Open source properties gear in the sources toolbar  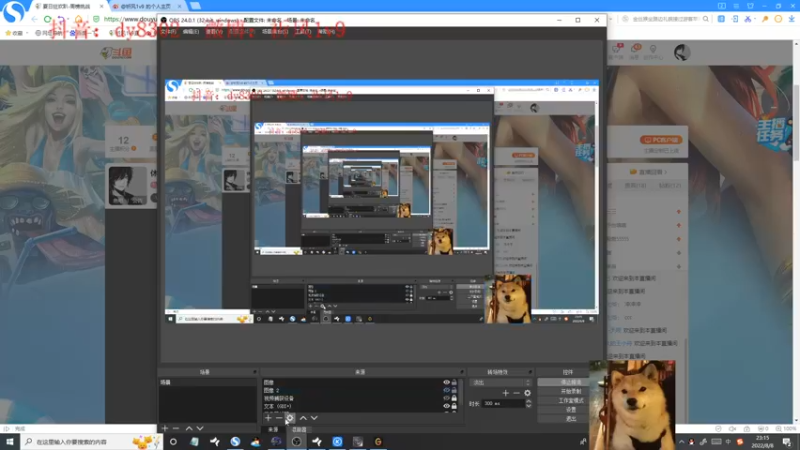point(290,418)
